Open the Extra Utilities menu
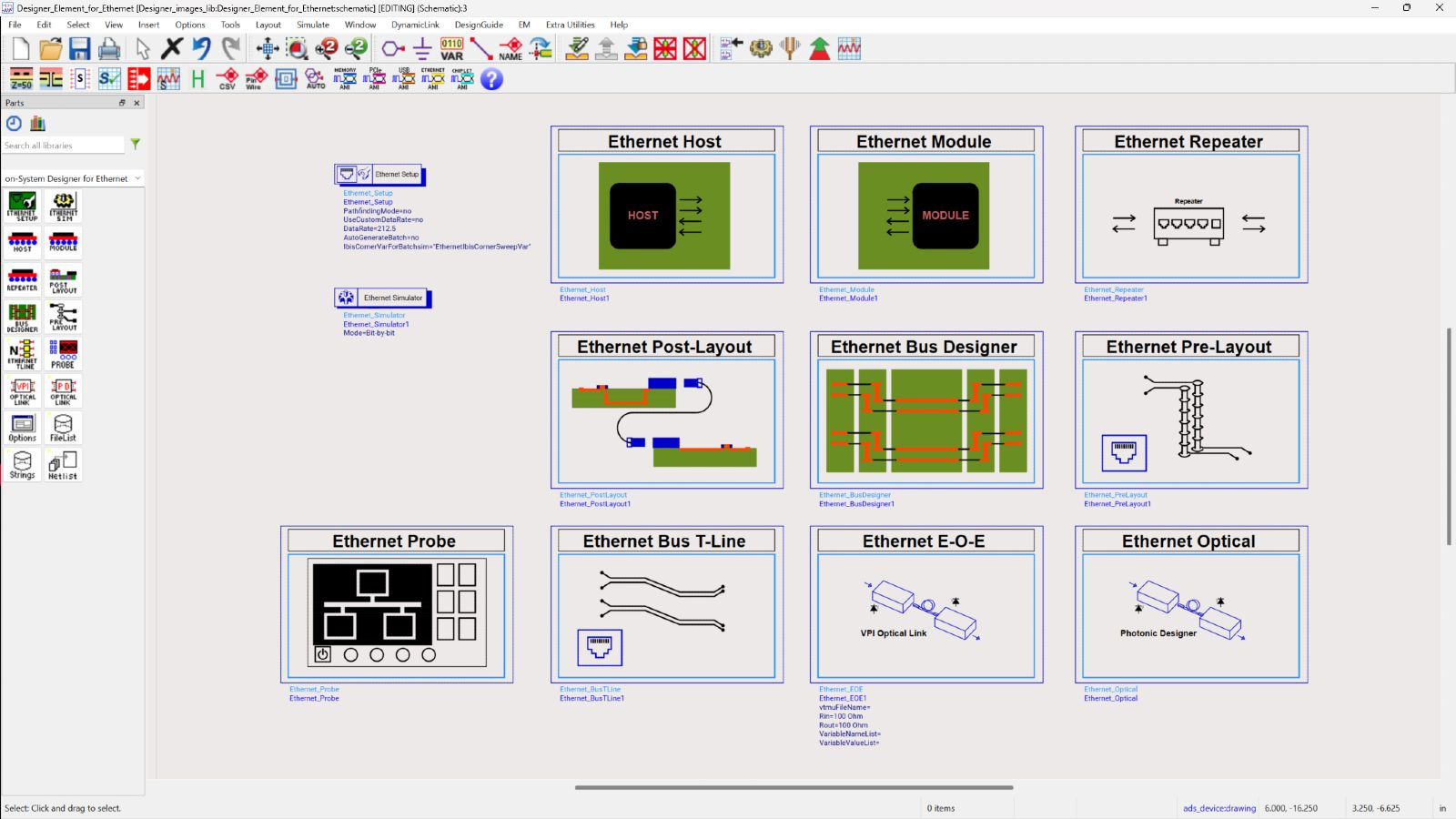The height and width of the screenshot is (819, 1456). [x=571, y=25]
